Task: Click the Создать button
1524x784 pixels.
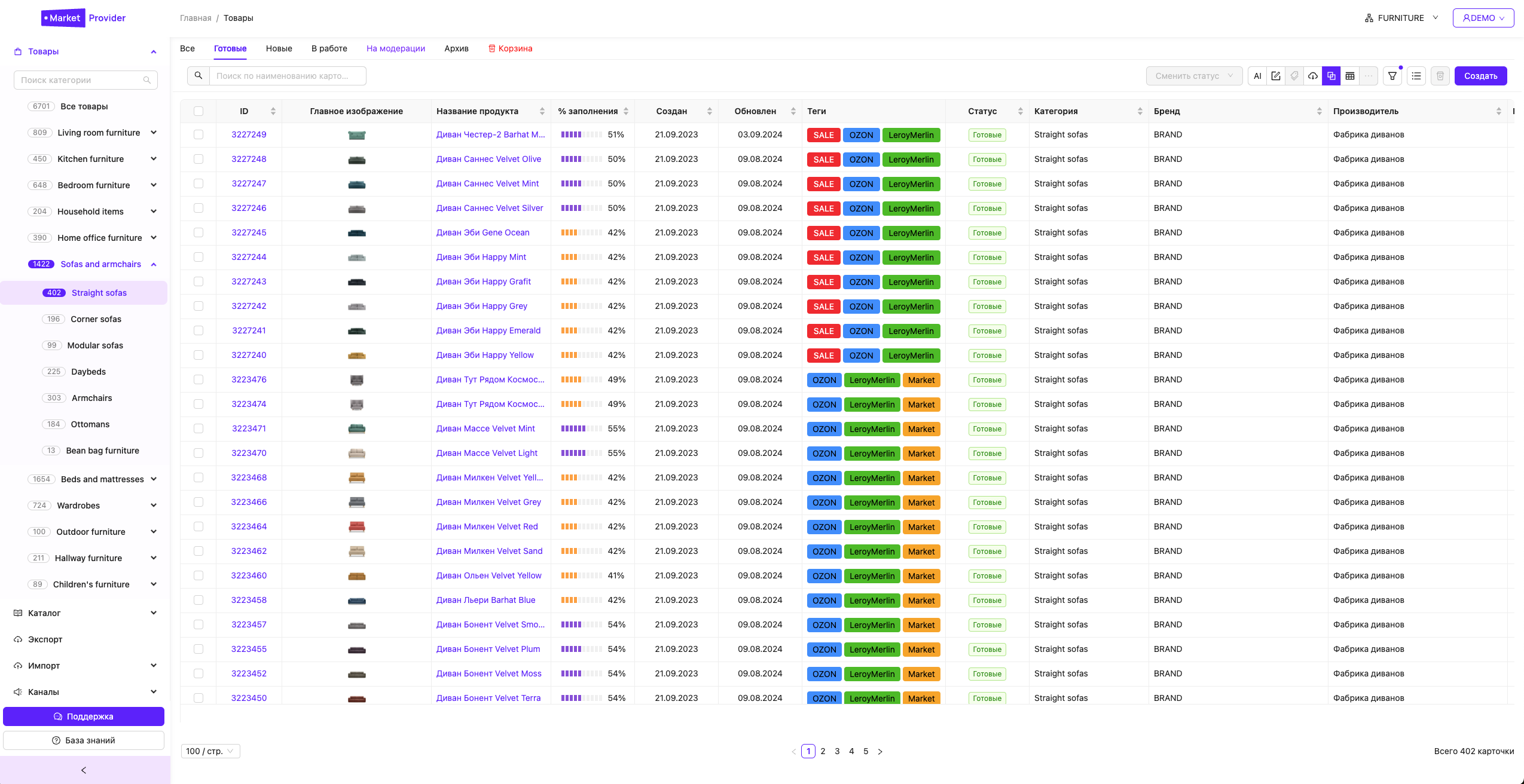Action: 1480,76
